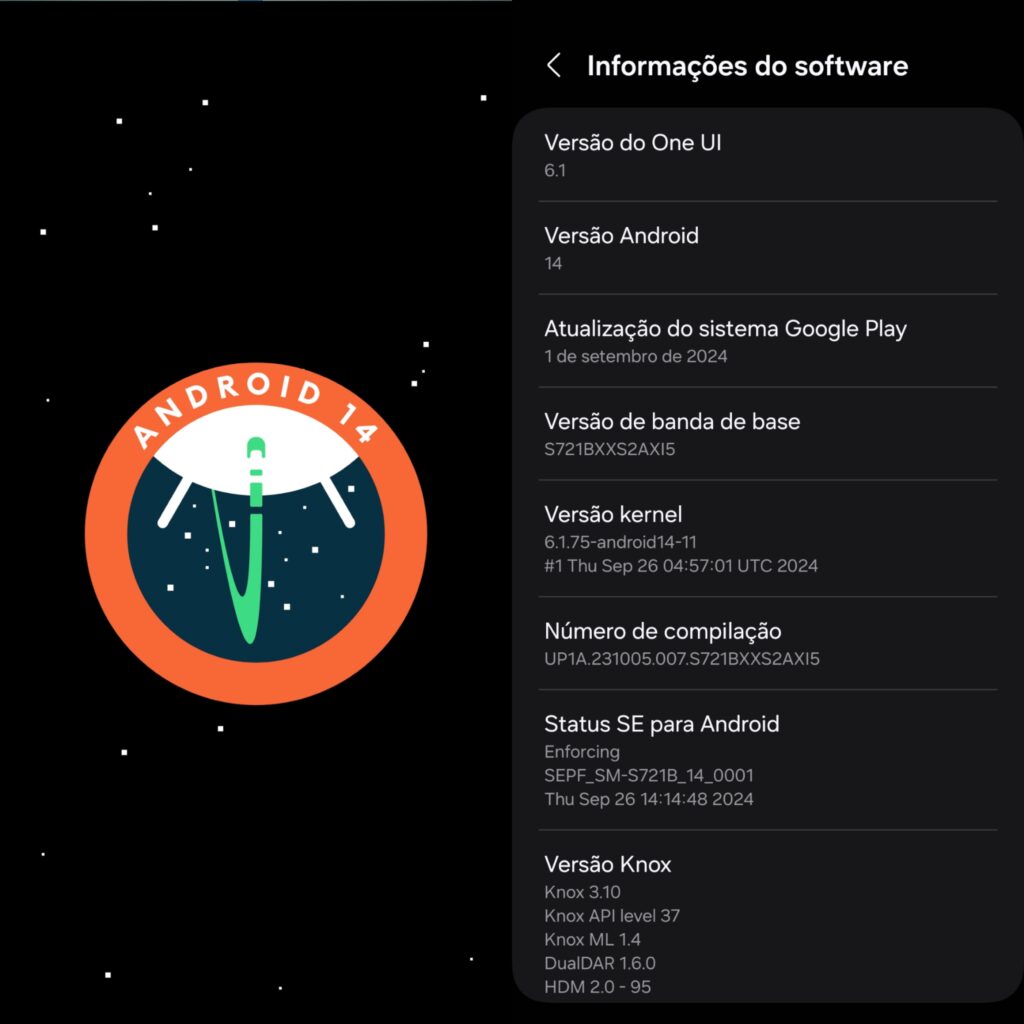The width and height of the screenshot is (1024, 1024).
Task: Tap the SEPF_SM-S721B_14_0001 policy text
Action: click(x=649, y=775)
